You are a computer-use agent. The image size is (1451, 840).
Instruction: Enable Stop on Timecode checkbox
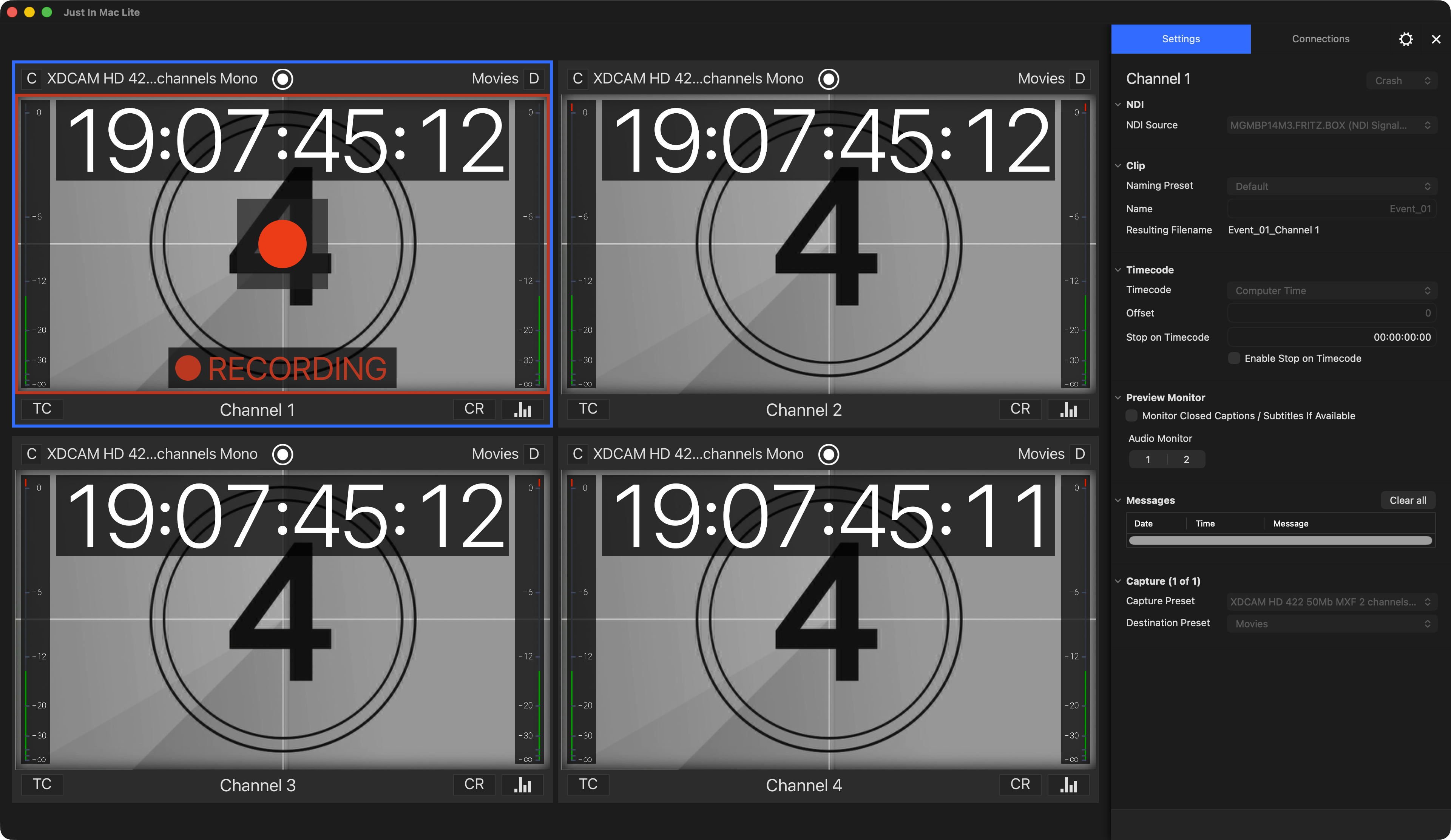[x=1234, y=358]
